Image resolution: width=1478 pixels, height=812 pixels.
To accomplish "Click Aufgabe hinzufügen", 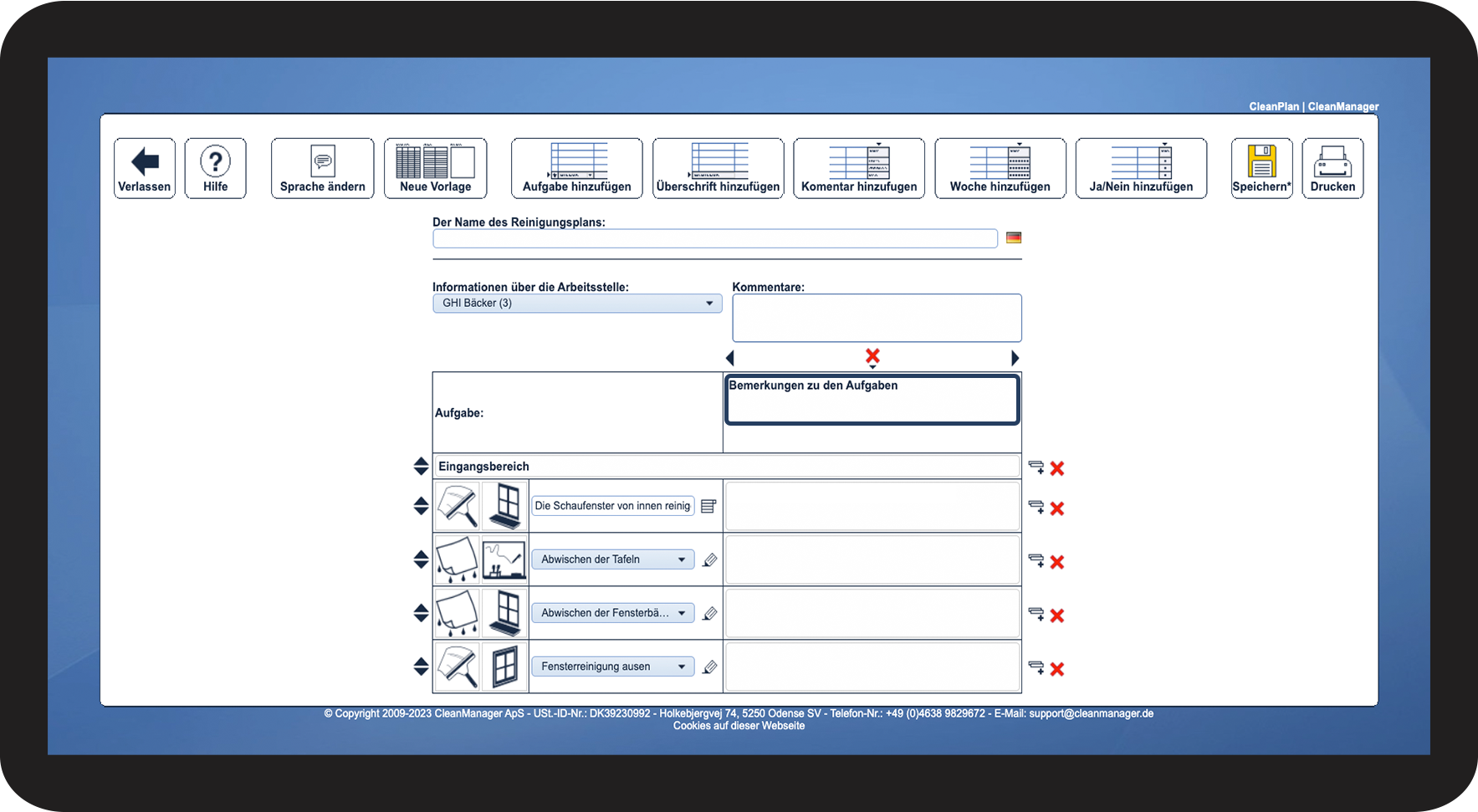I will (576, 168).
